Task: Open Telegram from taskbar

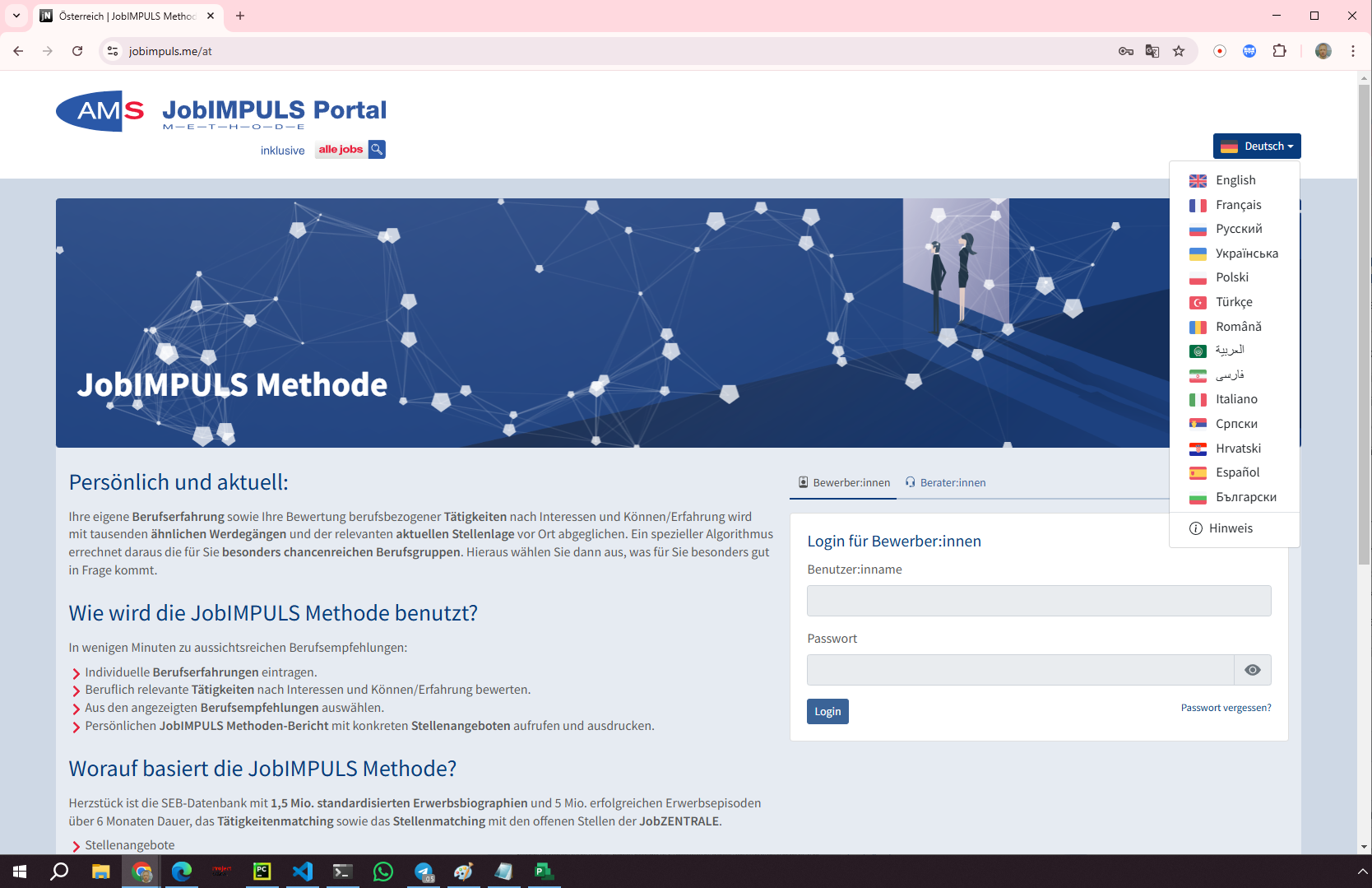Action: click(424, 872)
